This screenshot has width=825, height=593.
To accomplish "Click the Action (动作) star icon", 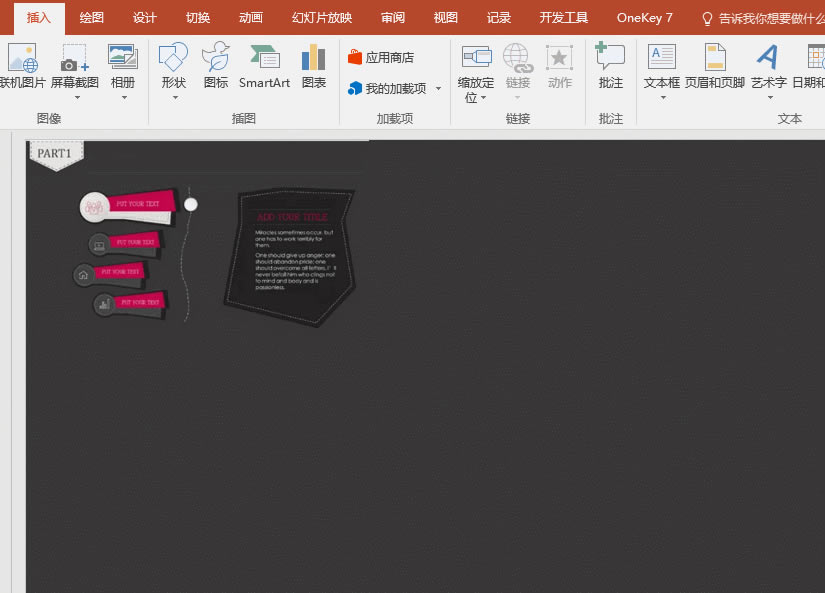I will tap(559, 58).
